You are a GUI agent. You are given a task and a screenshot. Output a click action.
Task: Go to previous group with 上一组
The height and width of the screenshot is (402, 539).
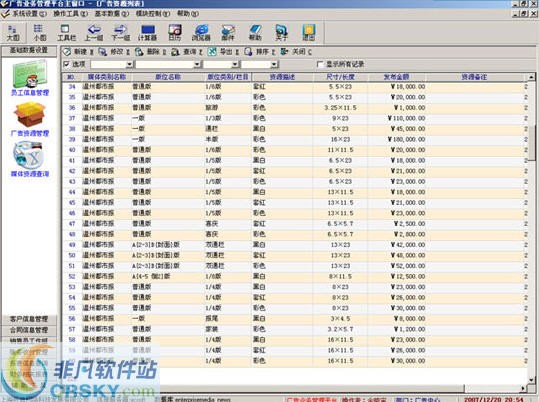coord(94,33)
